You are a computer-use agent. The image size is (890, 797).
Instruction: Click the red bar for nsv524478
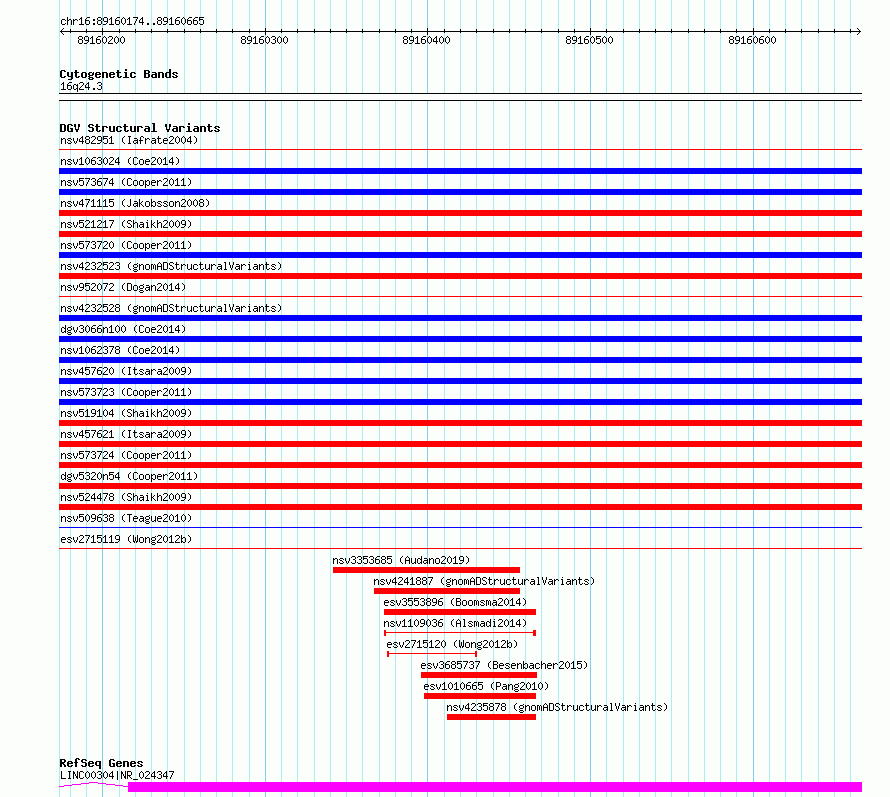460,507
